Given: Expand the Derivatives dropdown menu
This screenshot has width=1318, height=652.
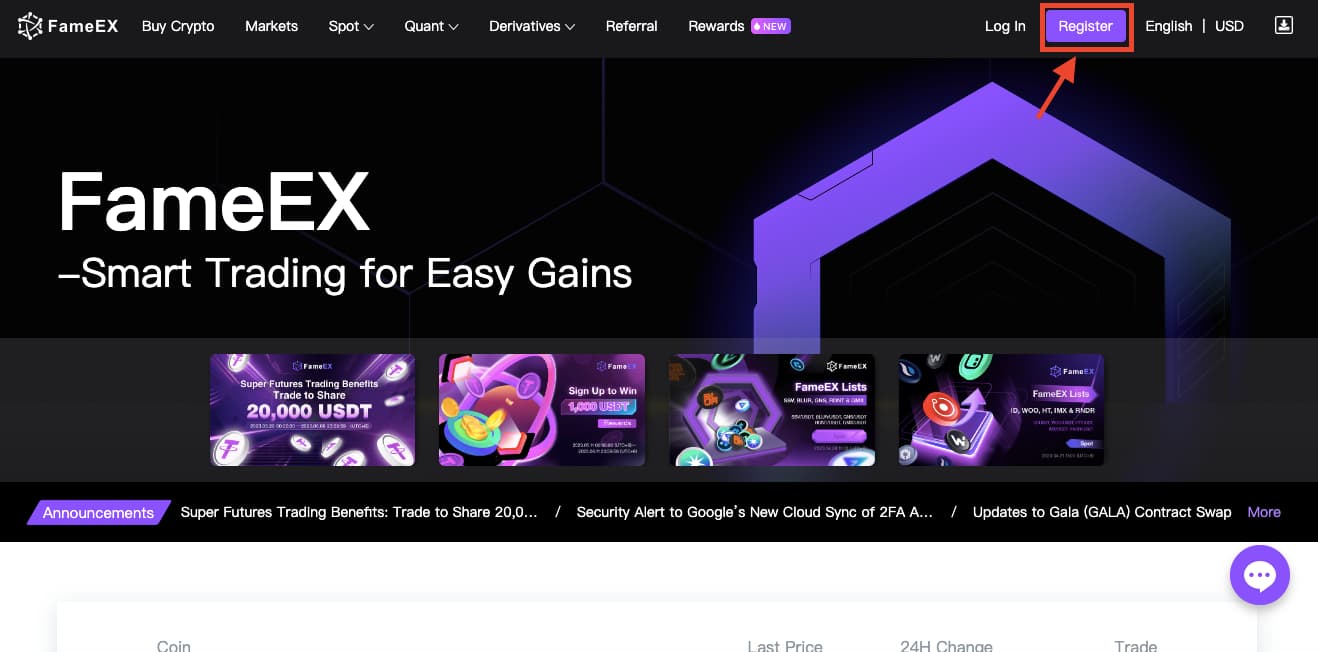Looking at the screenshot, I should [532, 26].
